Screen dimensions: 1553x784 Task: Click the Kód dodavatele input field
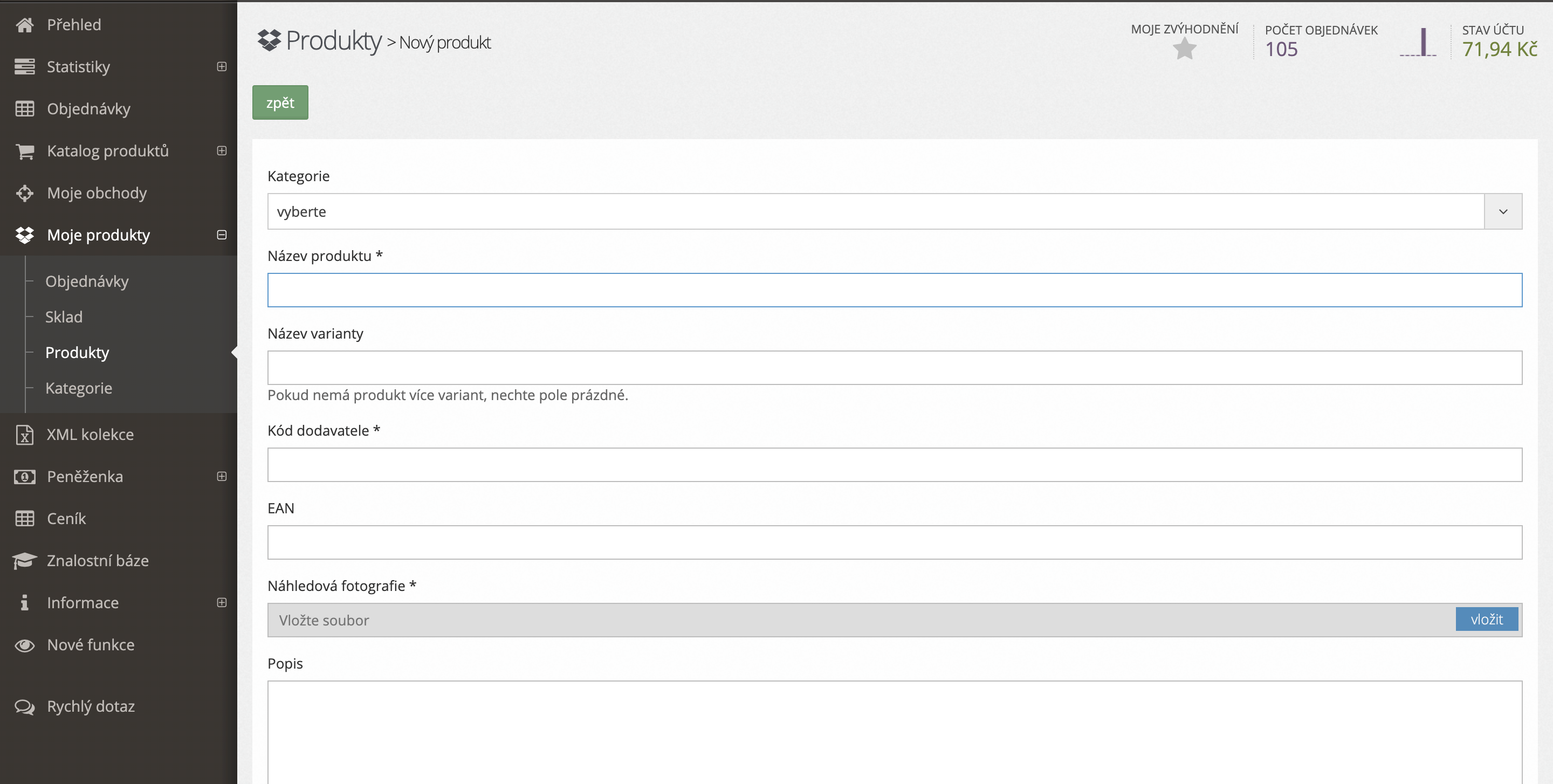894,465
